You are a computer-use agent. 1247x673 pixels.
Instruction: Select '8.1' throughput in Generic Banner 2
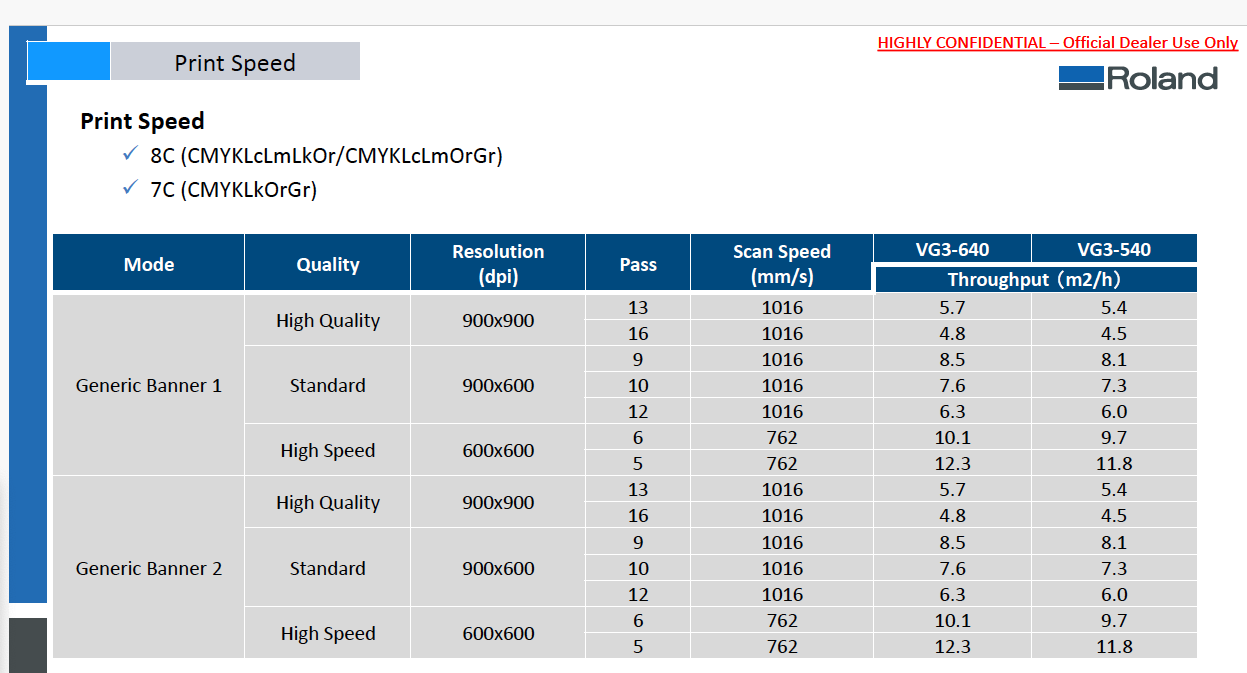point(1114,542)
